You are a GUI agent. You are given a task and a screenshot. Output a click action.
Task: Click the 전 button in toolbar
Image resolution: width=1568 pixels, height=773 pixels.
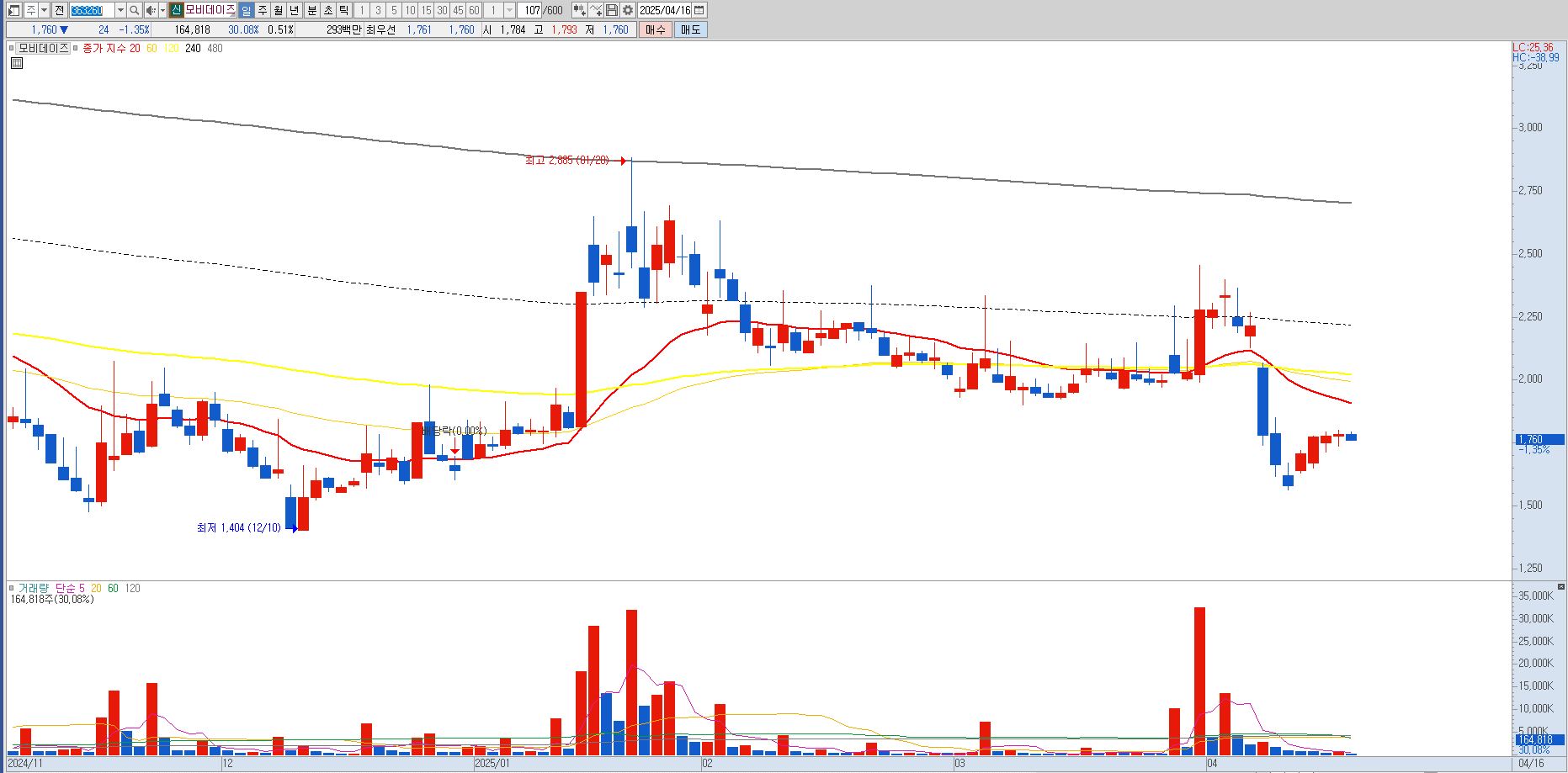point(59,10)
